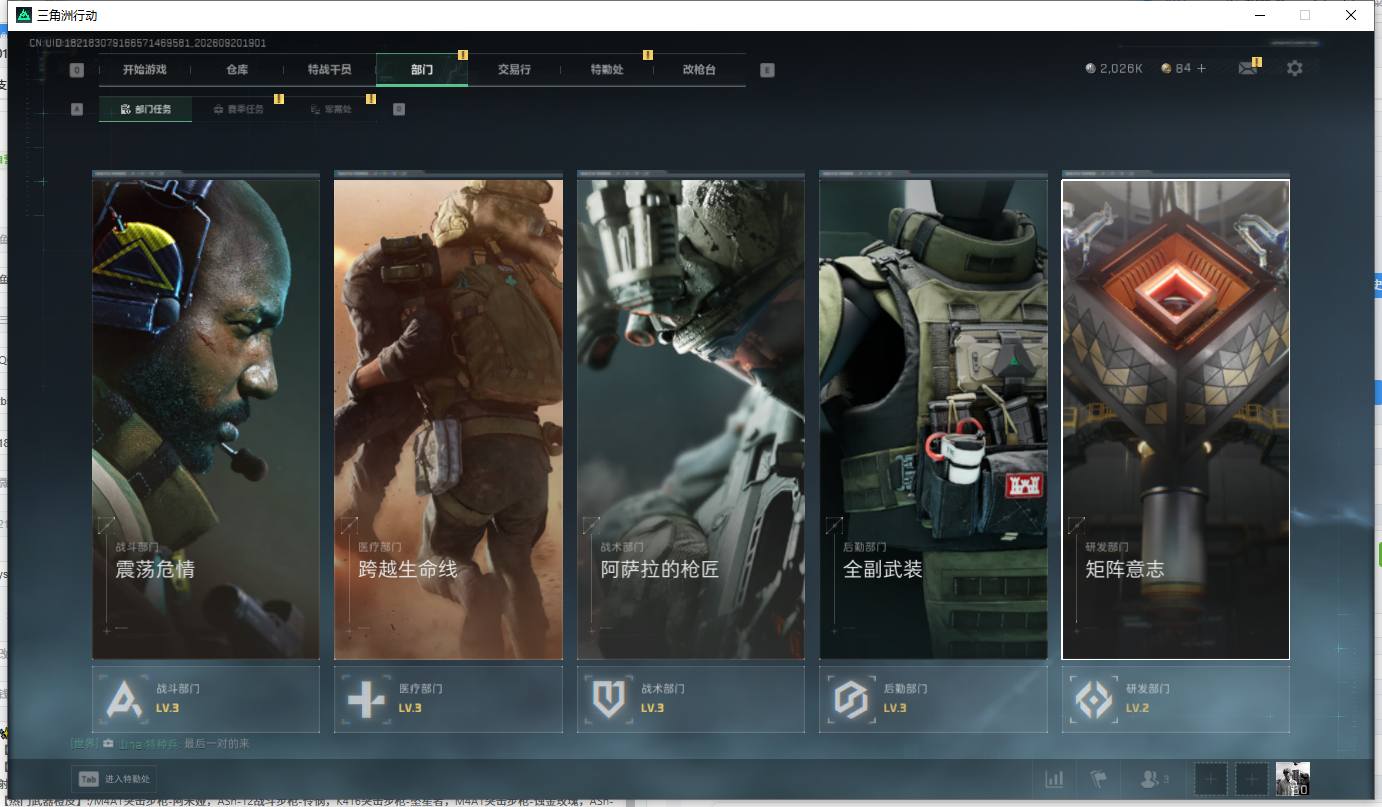Open the 后勤部门 hexagon badge icon
Viewport: 1382px width, 807px height.
[851, 699]
